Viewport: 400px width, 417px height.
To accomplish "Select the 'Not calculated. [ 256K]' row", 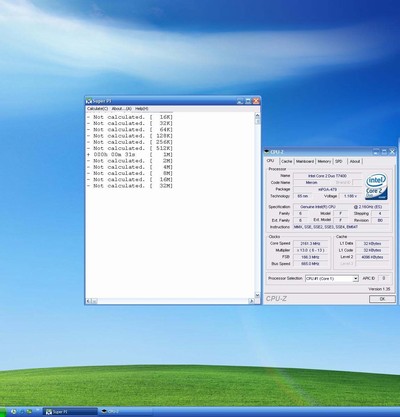I will (130, 142).
